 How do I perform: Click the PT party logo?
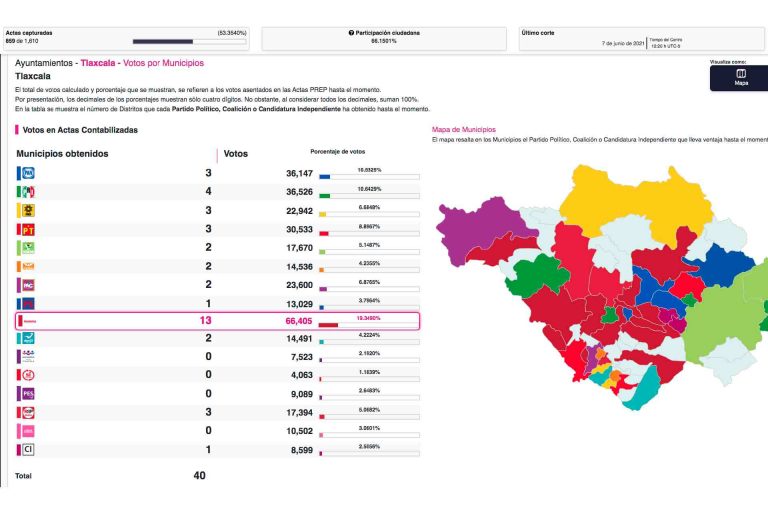click(x=28, y=229)
